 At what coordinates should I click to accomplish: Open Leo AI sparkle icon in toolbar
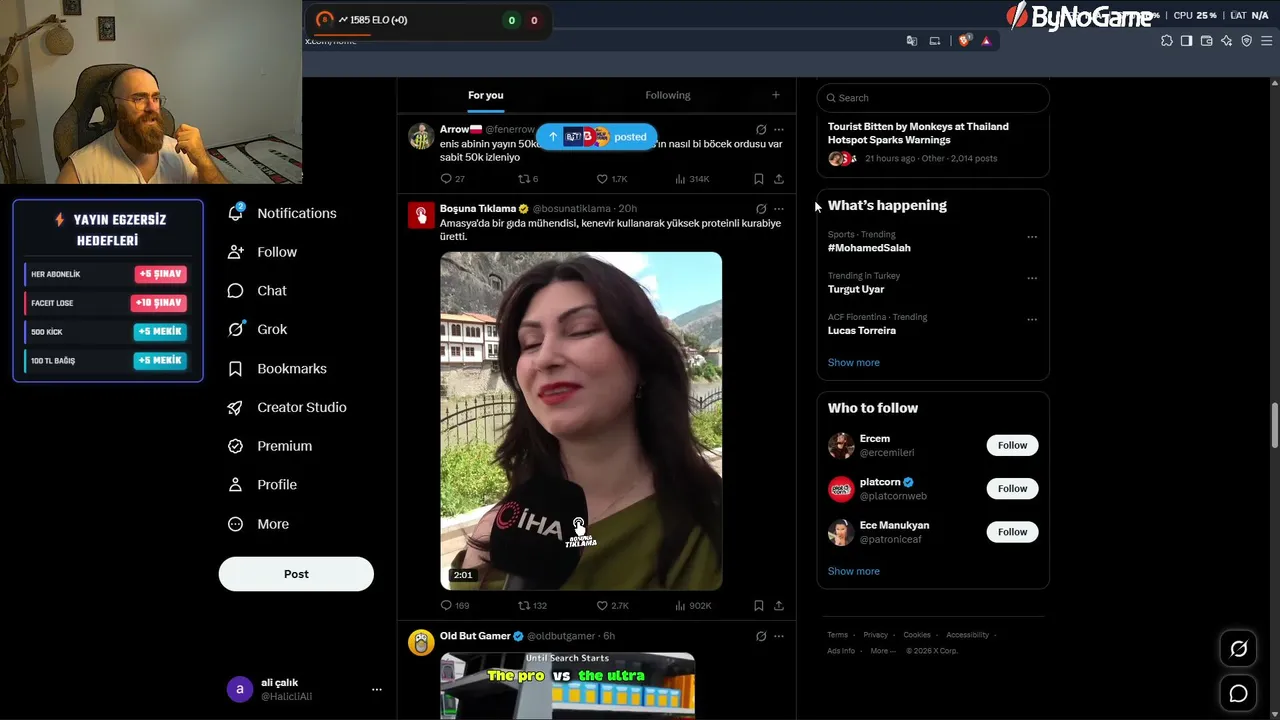[1227, 41]
